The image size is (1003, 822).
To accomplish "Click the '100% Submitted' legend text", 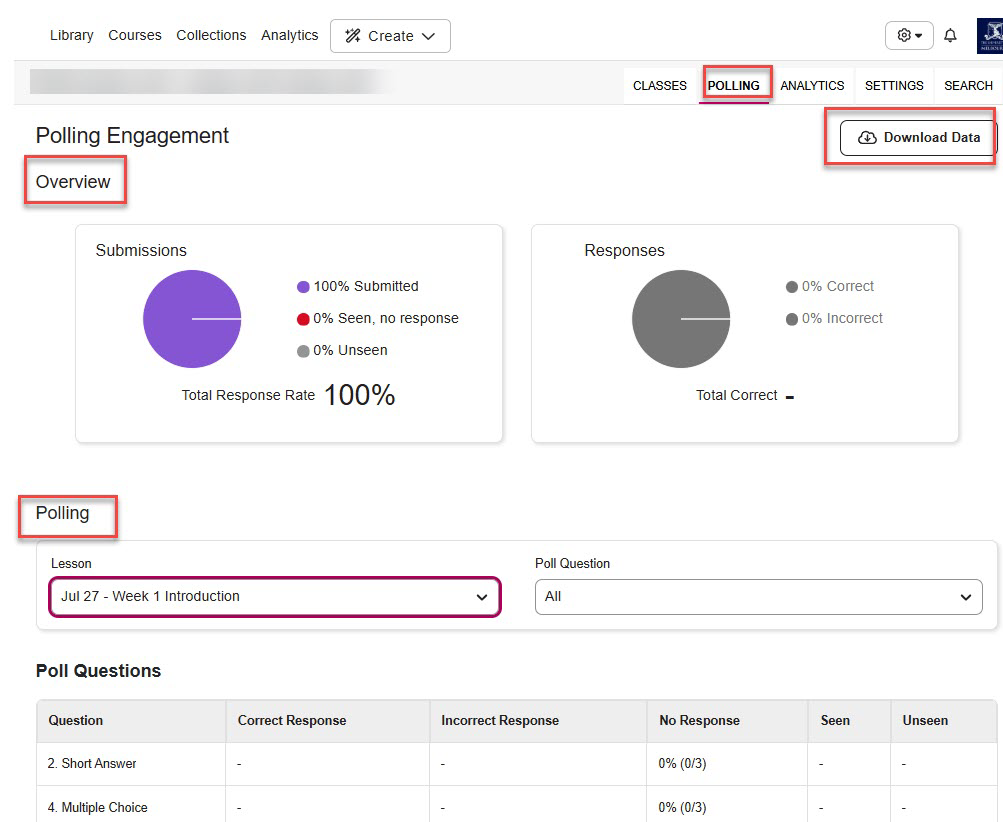I will [x=366, y=287].
